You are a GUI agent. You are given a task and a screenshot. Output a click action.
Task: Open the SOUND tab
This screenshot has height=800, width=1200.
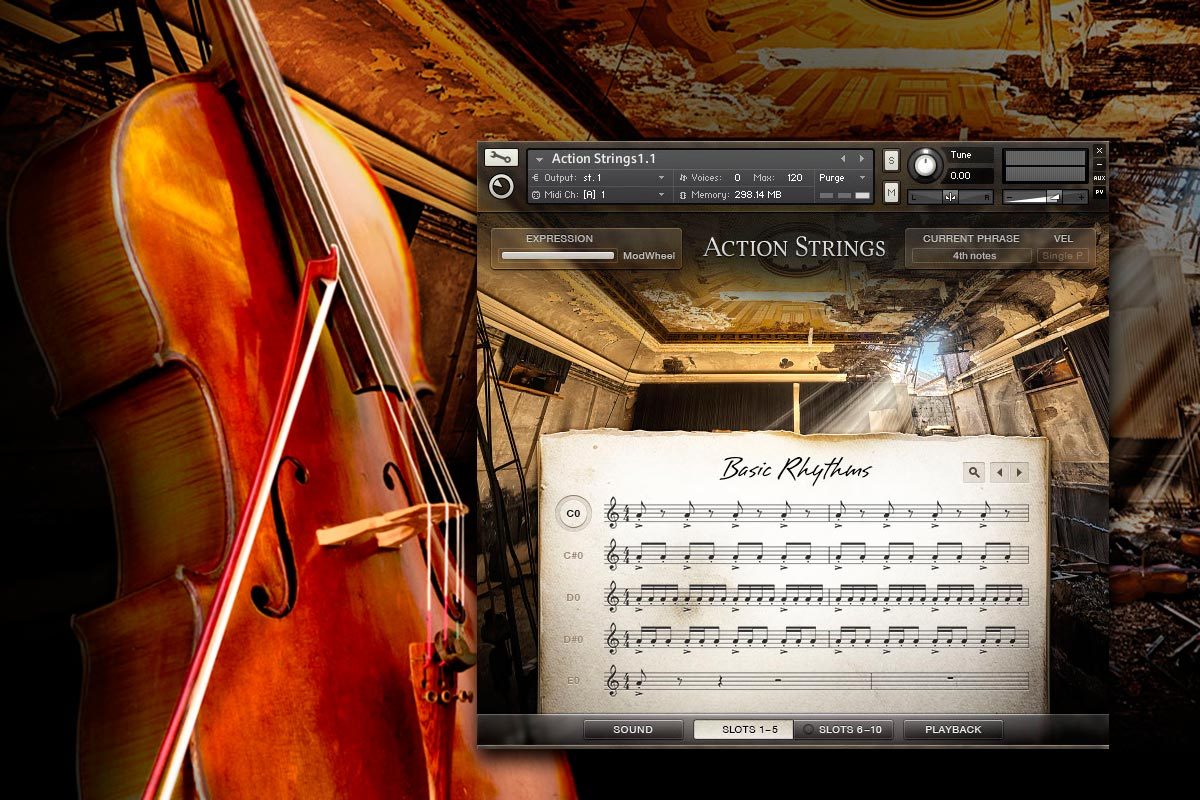633,730
